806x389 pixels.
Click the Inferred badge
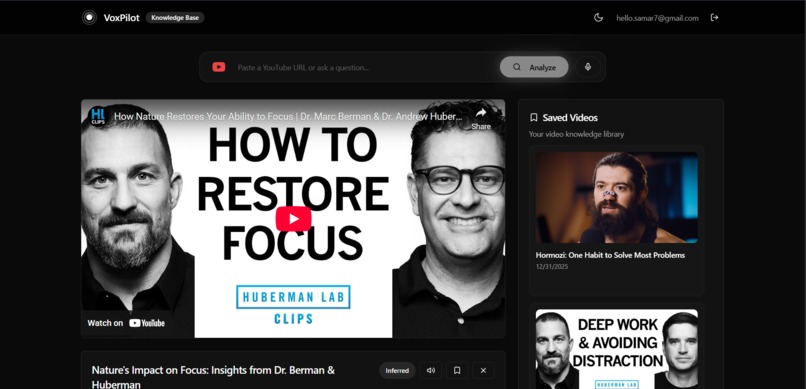pos(397,371)
